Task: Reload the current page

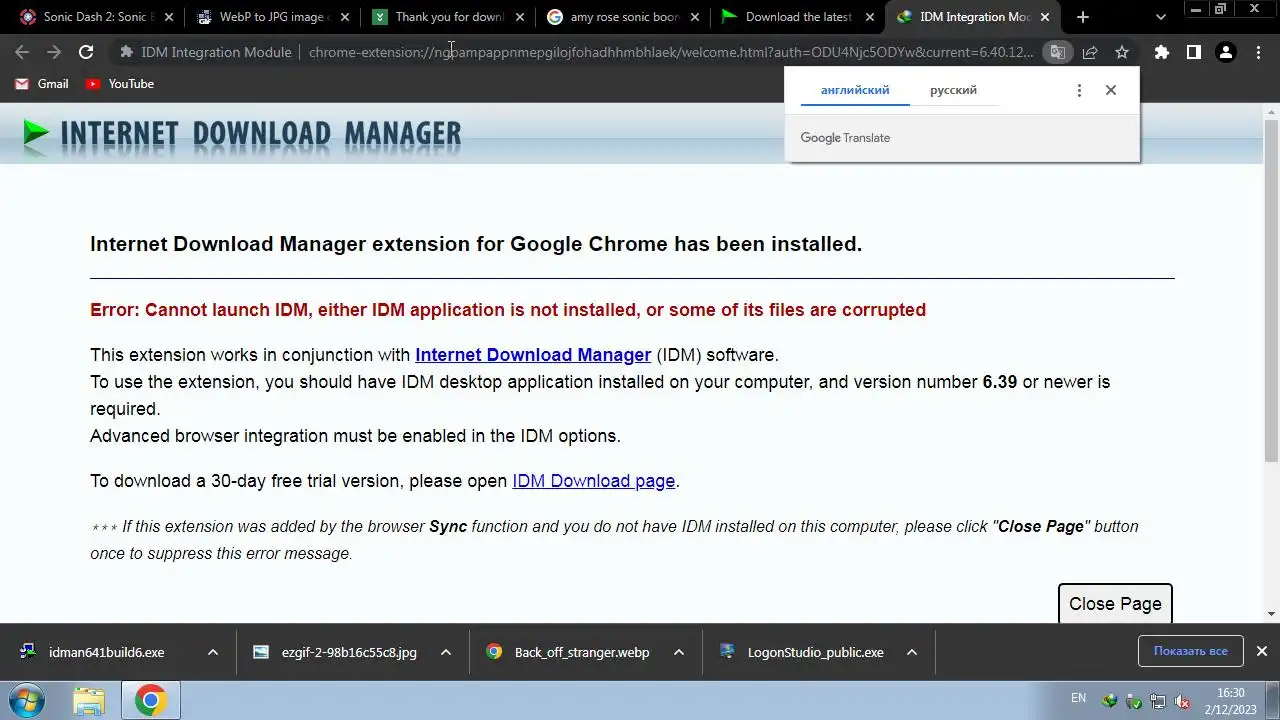Action: coord(86,52)
